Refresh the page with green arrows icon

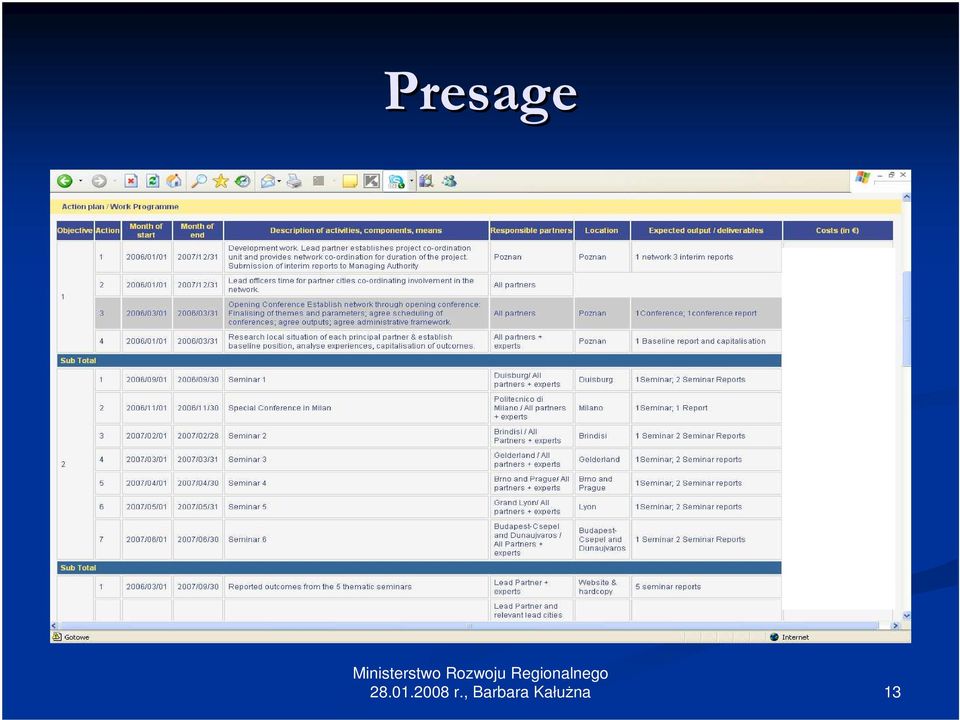(153, 181)
